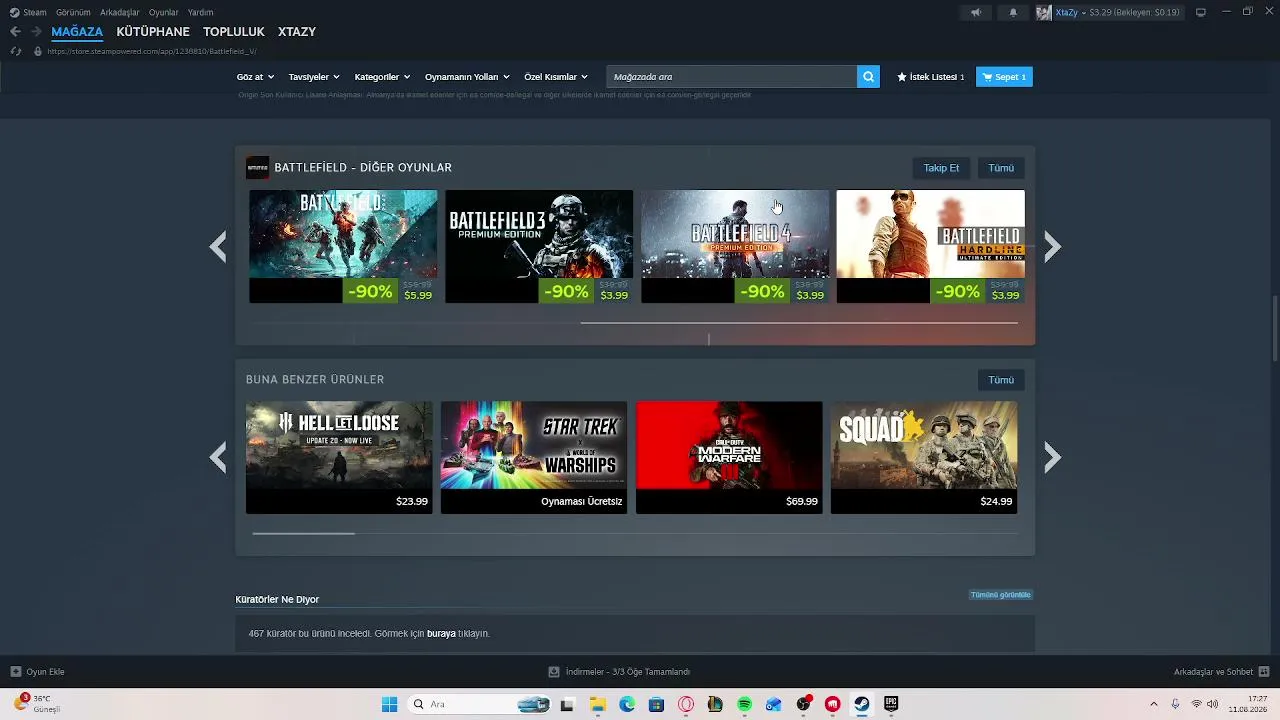Expand the Tavsiyeler dropdown
The height and width of the screenshot is (720, 1280).
314,77
